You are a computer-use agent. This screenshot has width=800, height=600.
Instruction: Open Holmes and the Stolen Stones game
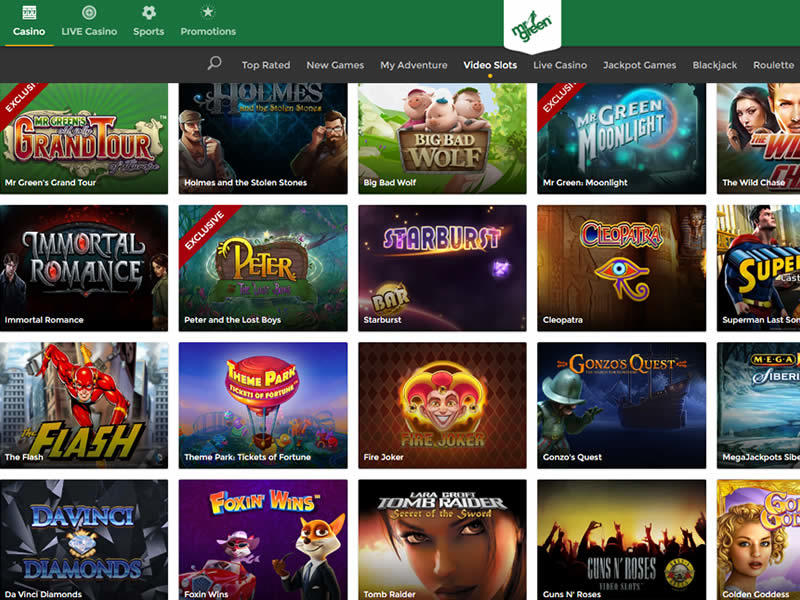coord(263,138)
